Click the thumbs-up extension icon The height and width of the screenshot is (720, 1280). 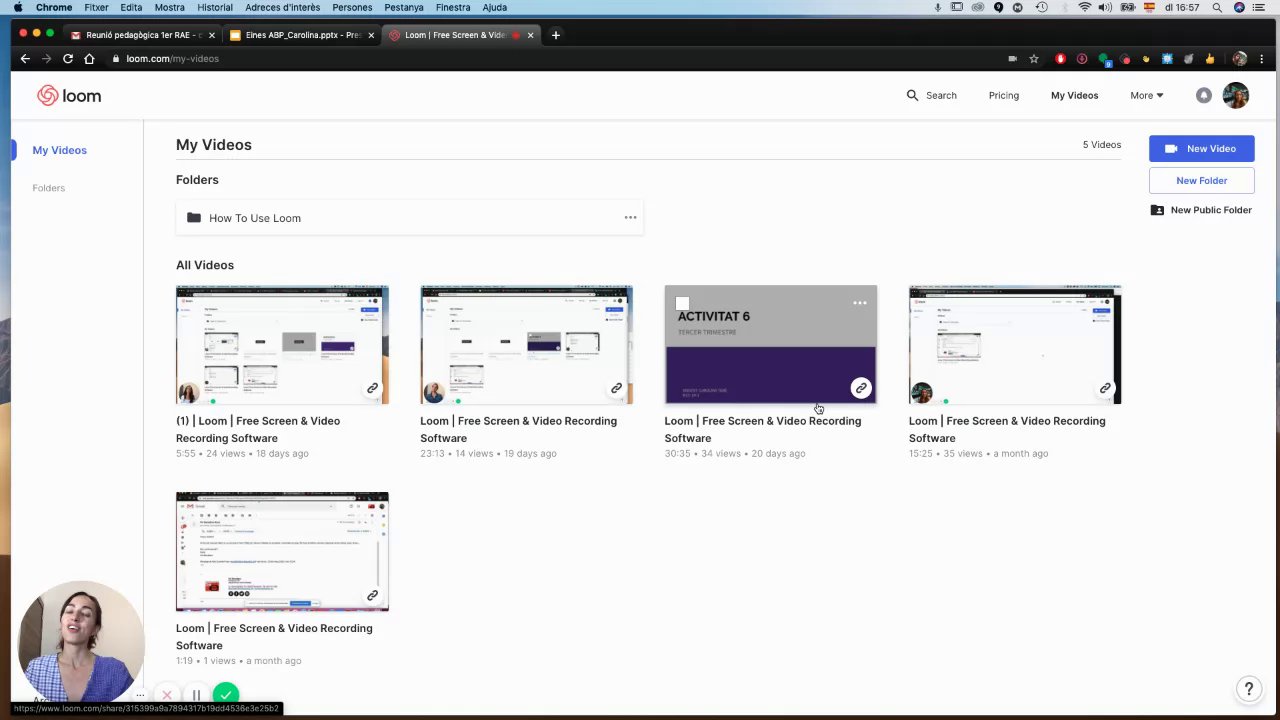[1210, 59]
